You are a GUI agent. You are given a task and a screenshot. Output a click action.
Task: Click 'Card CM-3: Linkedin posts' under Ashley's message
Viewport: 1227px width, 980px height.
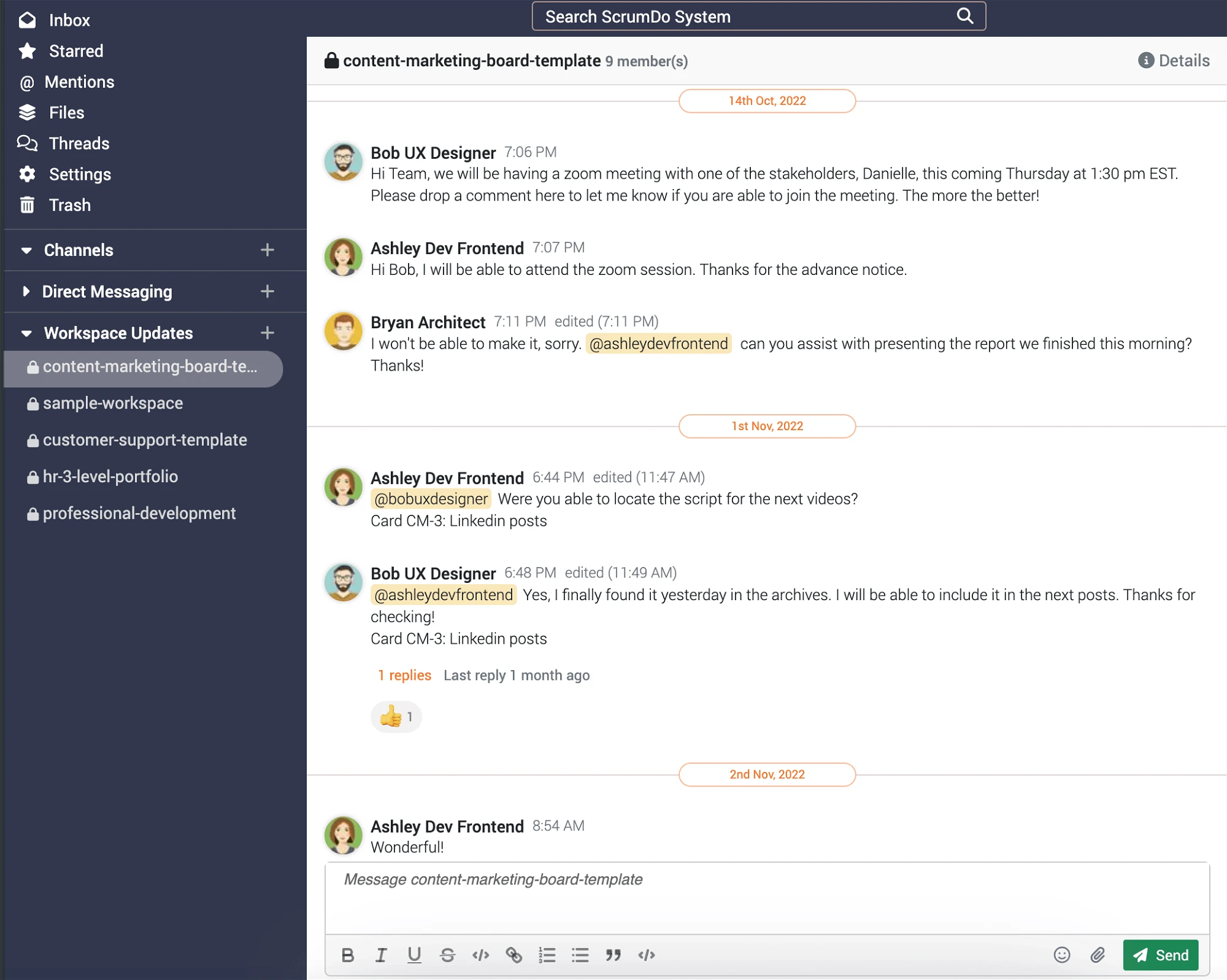[x=458, y=521]
